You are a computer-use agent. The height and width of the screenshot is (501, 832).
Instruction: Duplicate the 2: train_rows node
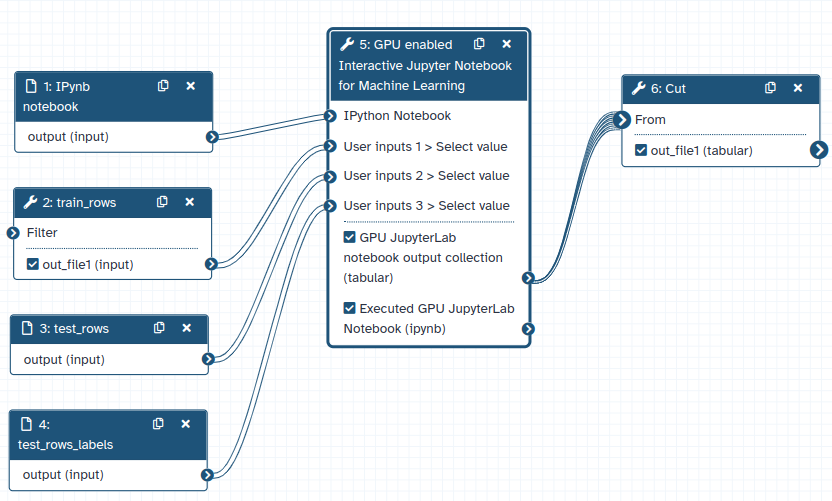[x=162, y=202]
